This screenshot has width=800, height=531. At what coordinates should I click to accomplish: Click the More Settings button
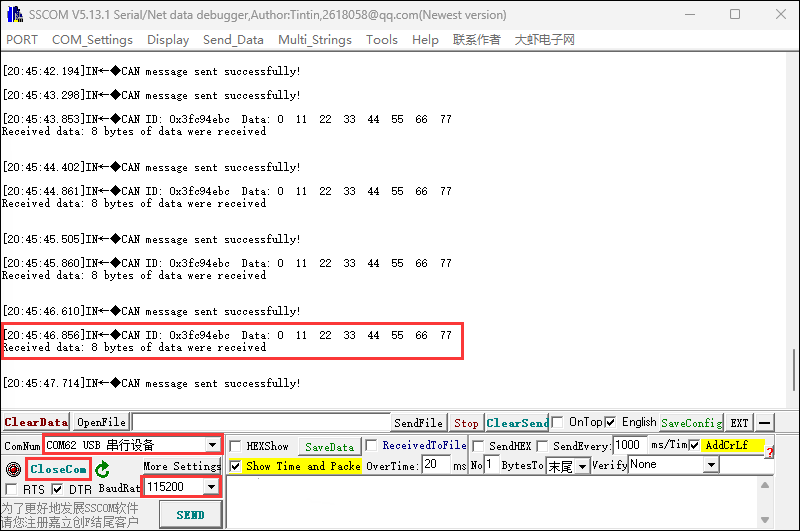[x=182, y=466]
